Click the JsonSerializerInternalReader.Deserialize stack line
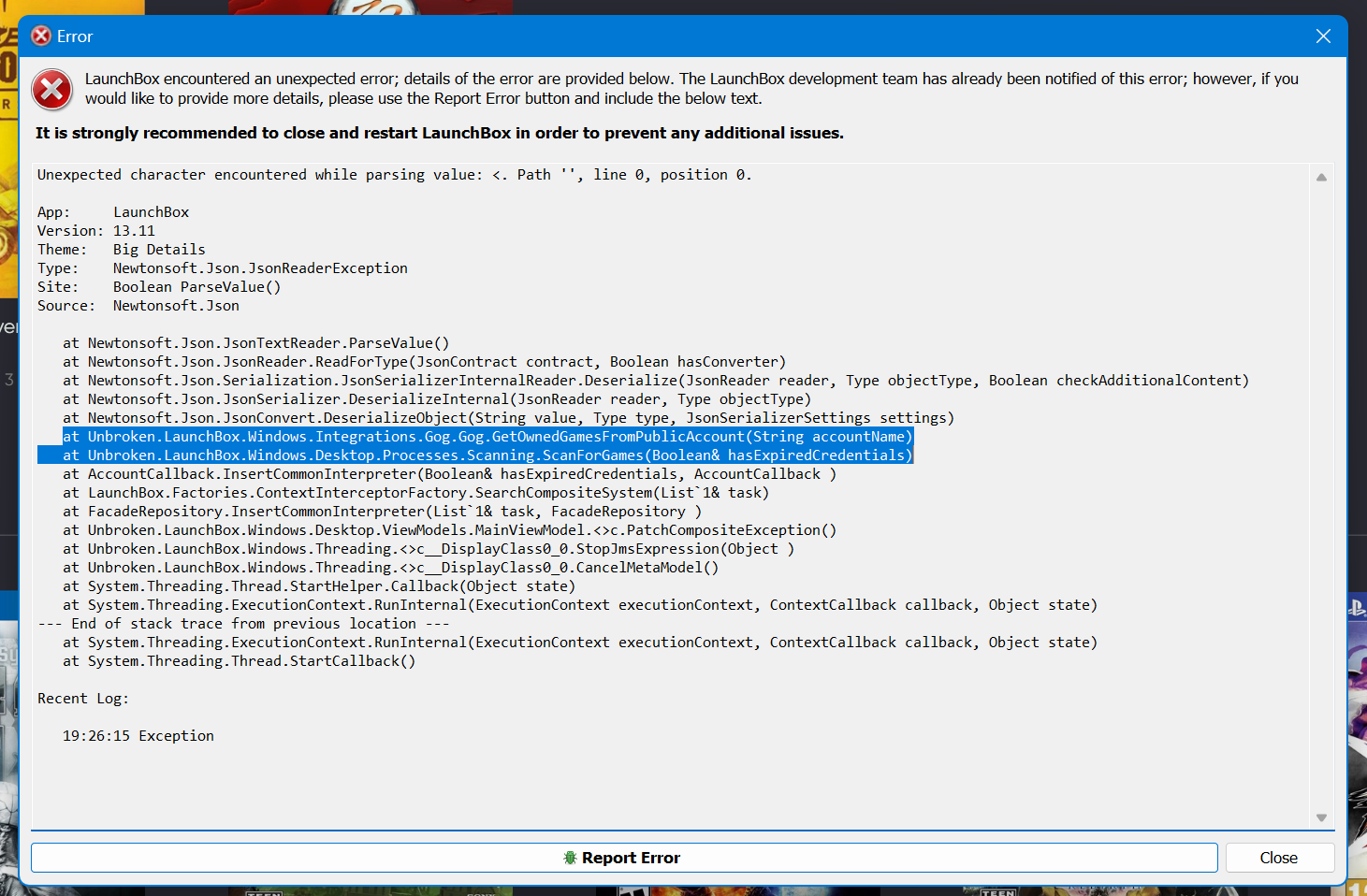This screenshot has width=1367, height=896. coord(656,381)
